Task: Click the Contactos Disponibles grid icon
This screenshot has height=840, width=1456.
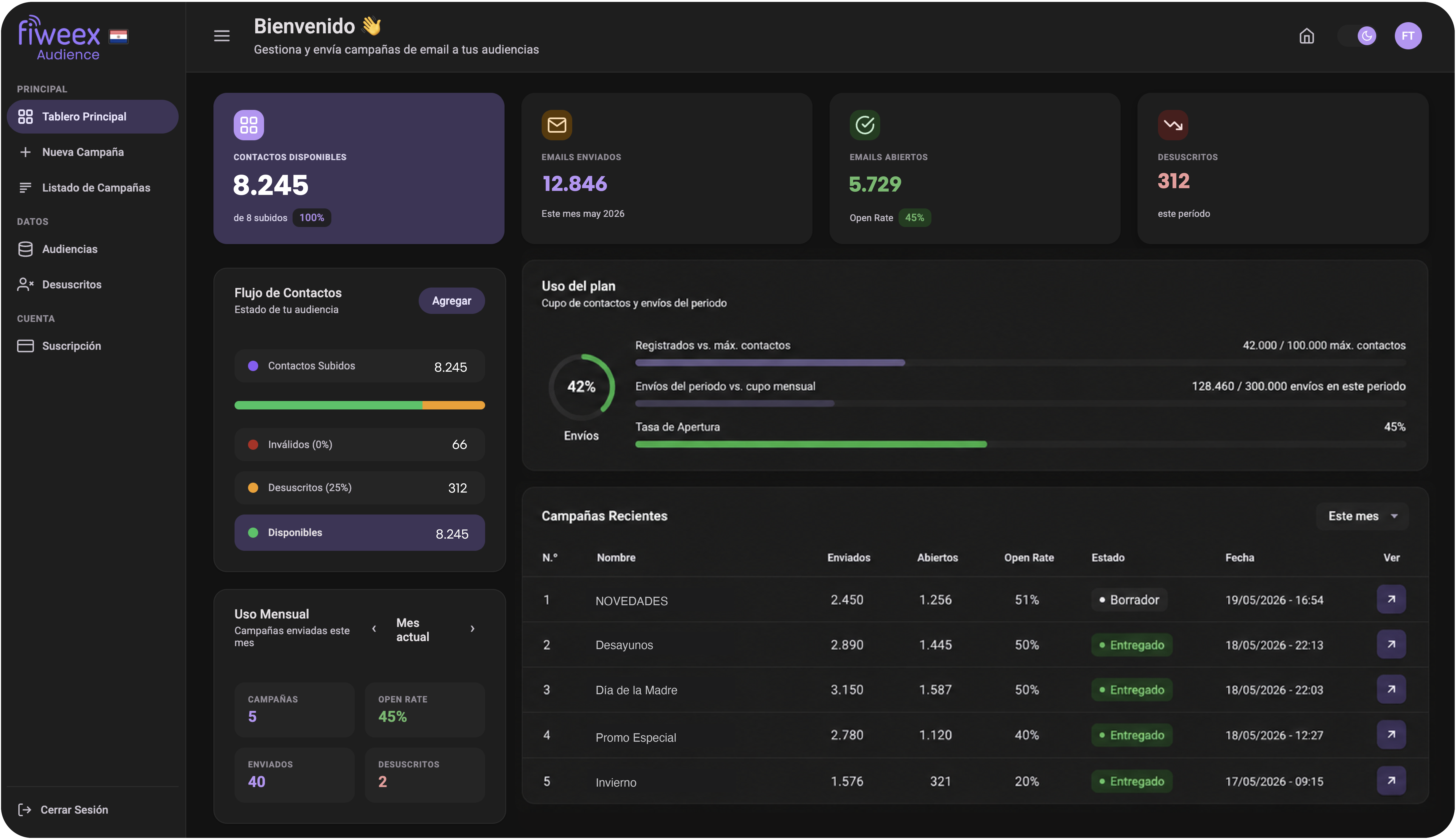Action: (249, 125)
